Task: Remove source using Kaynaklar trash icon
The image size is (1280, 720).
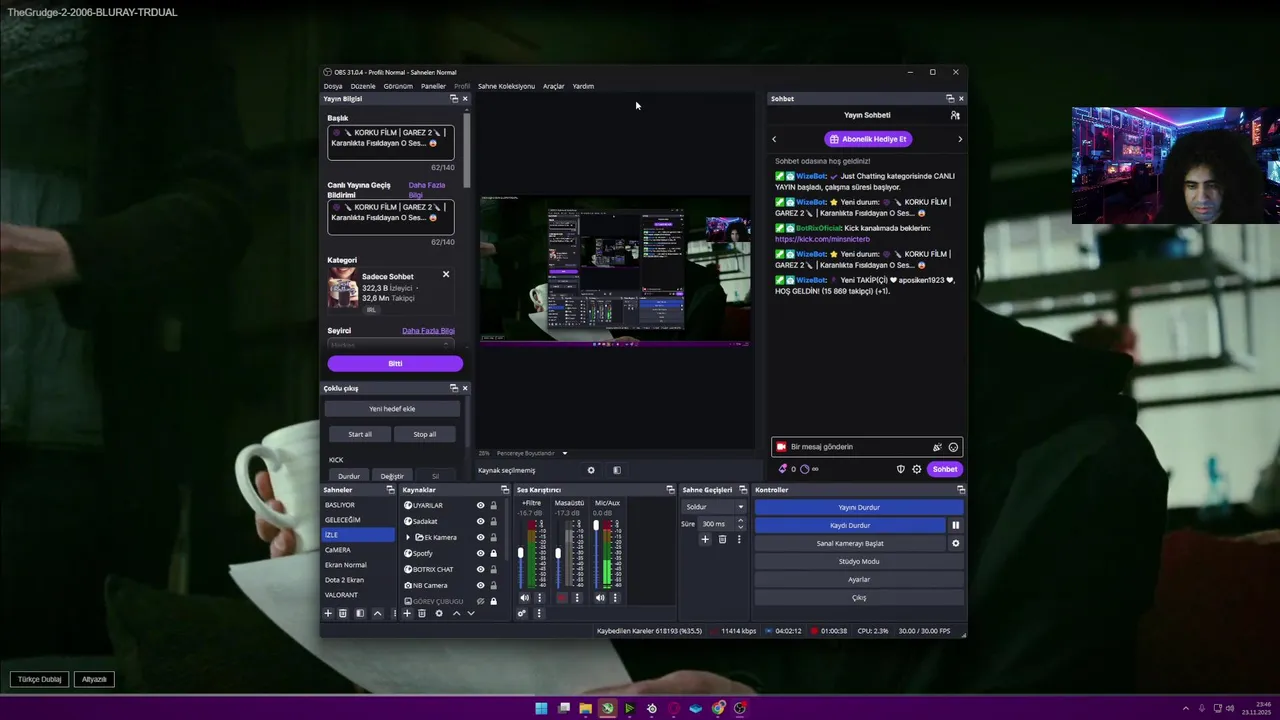Action: (422, 613)
